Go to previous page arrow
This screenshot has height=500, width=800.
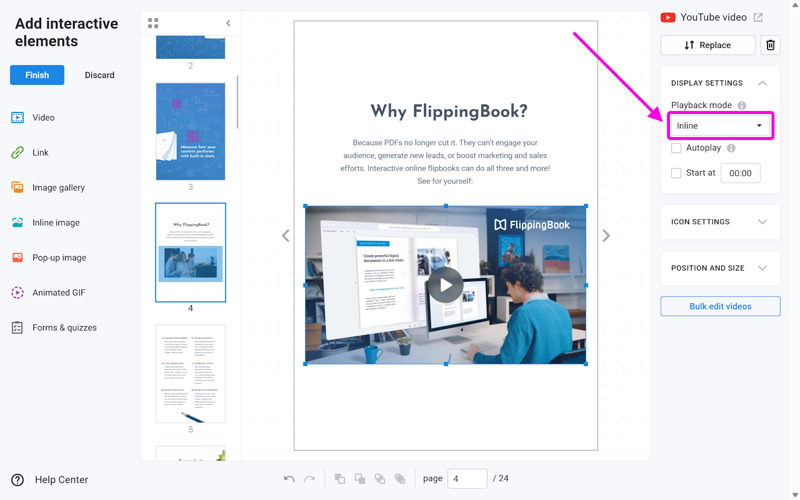[x=286, y=236]
